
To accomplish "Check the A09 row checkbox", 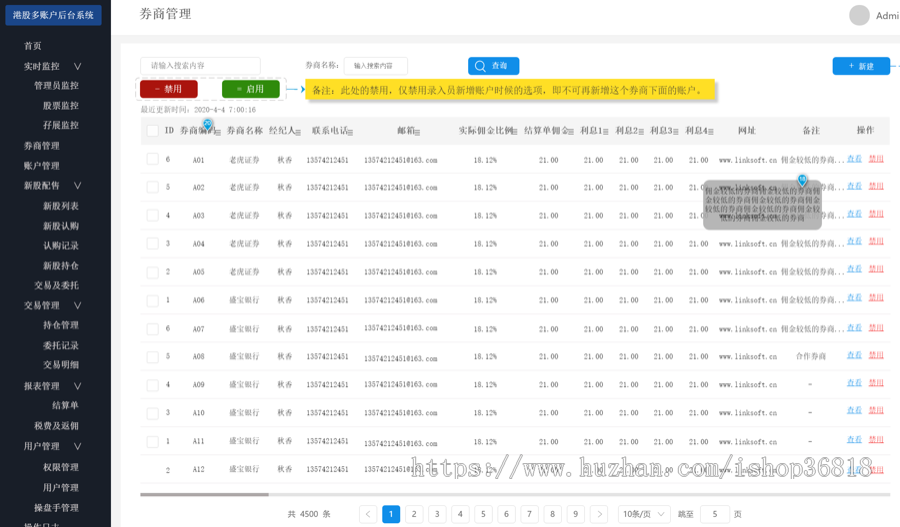I will [153, 385].
